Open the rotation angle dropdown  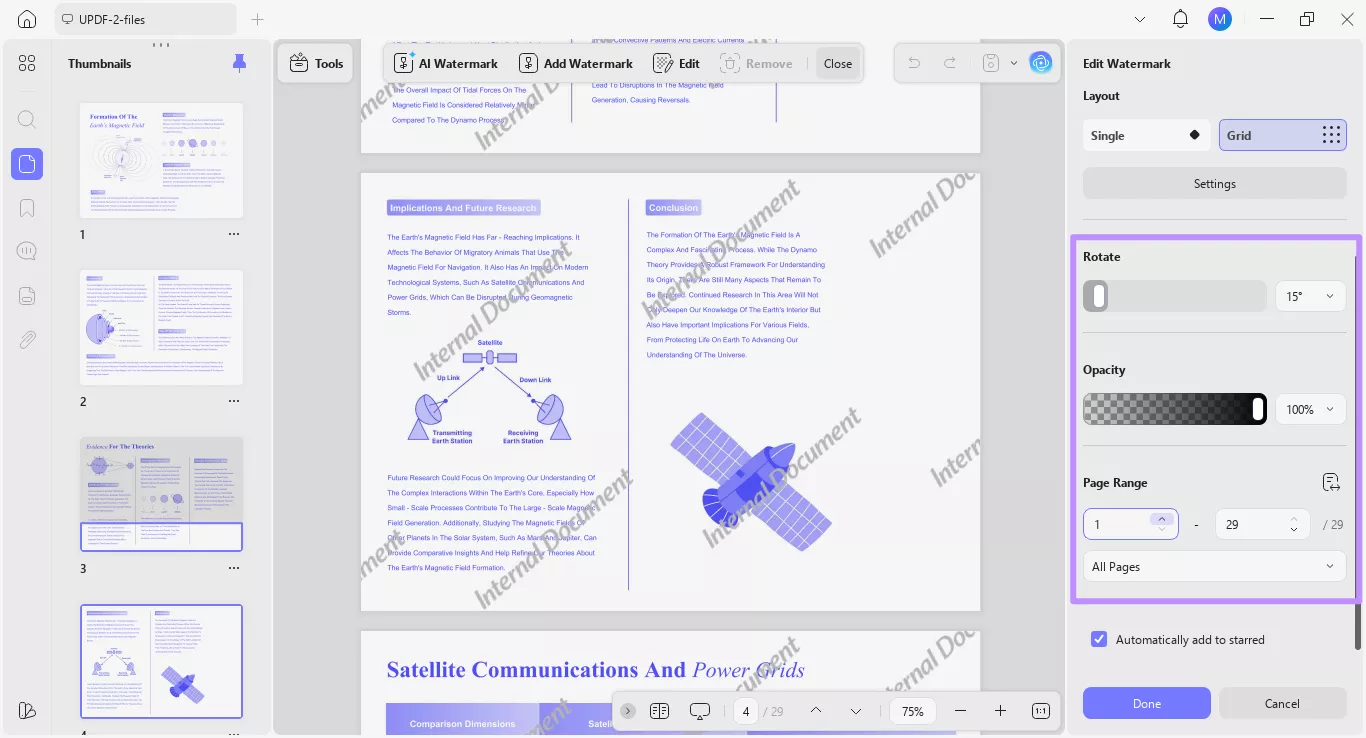tap(1310, 296)
